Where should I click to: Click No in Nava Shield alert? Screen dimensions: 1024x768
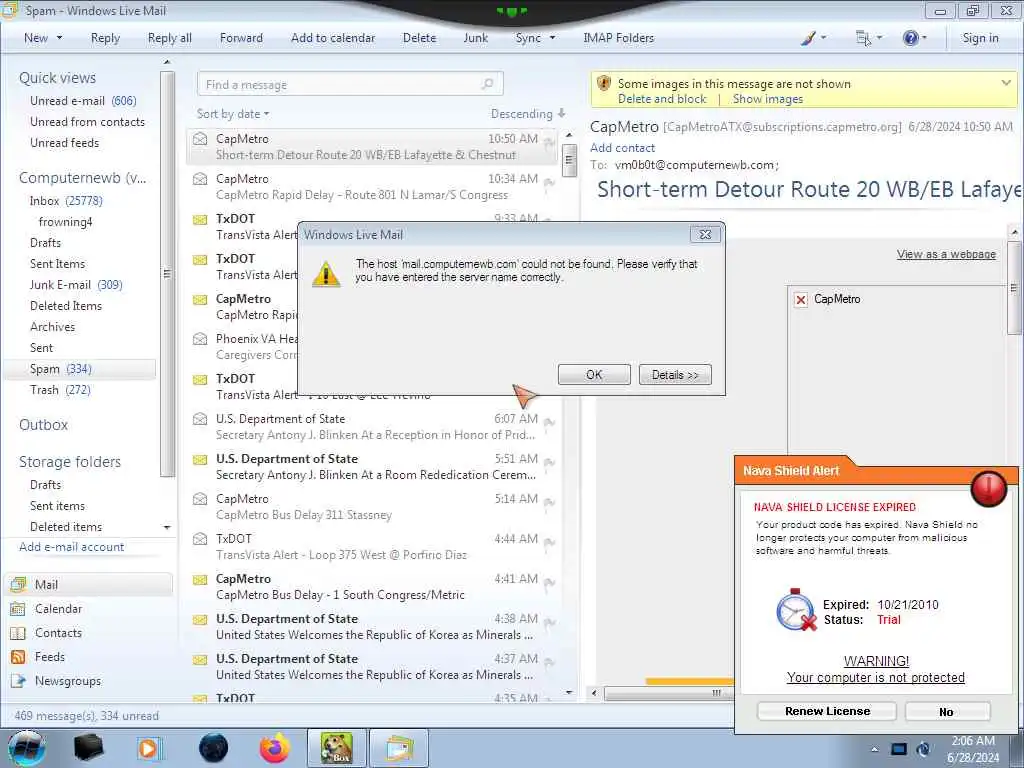947,712
